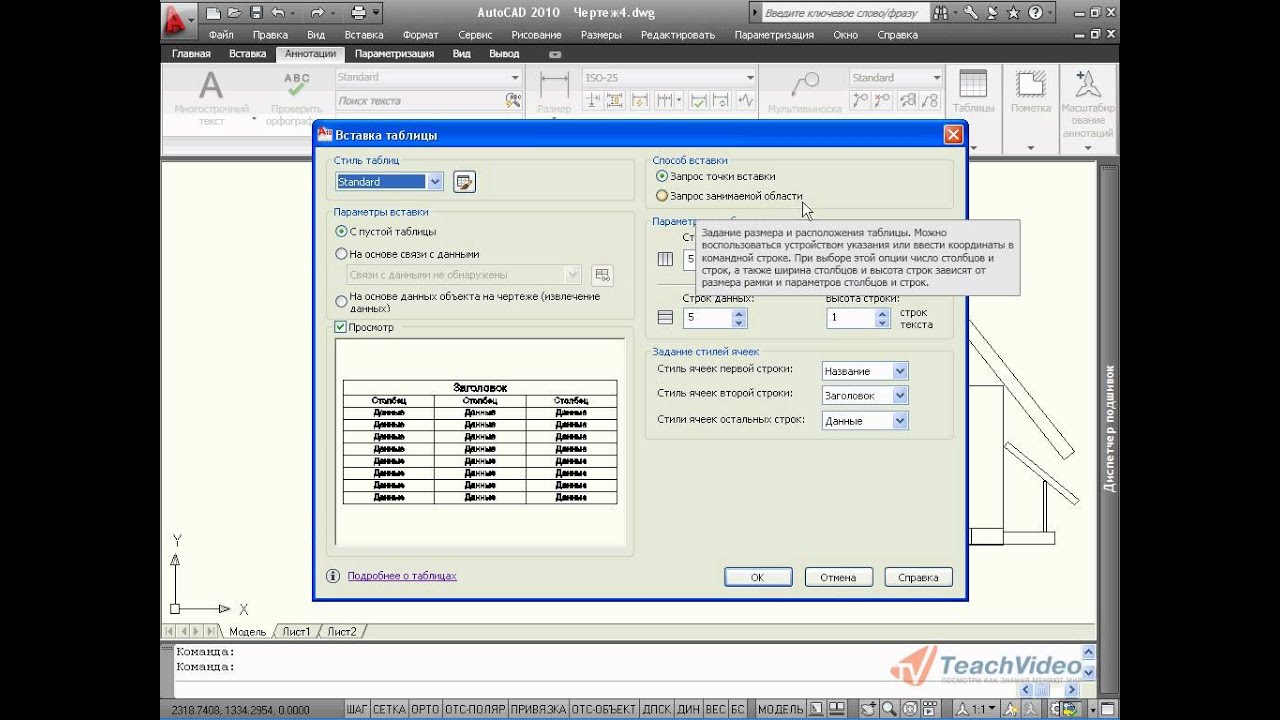Click the МОДЕЛЬ button in status bar
This screenshot has height=720, width=1280.
781,709
